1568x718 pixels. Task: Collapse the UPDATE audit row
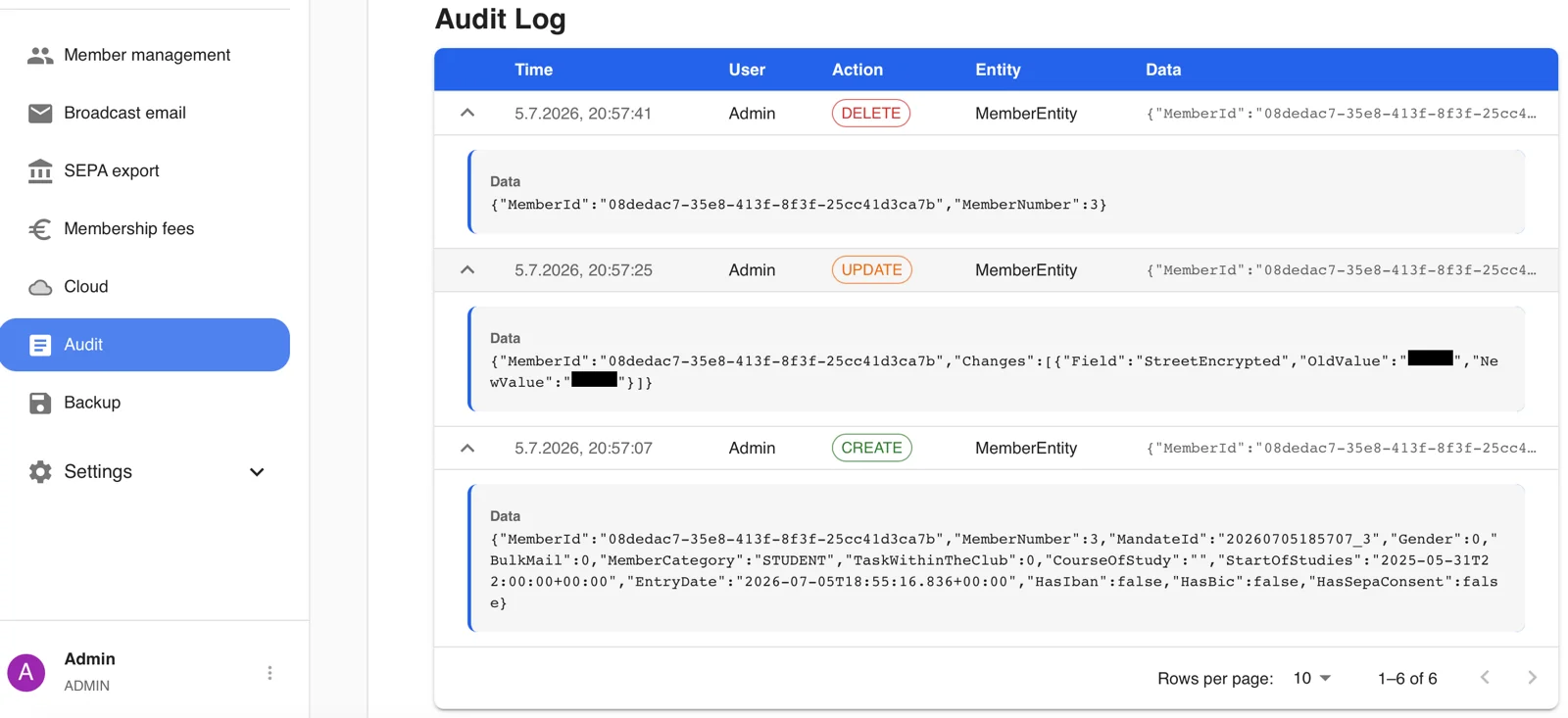coord(467,270)
